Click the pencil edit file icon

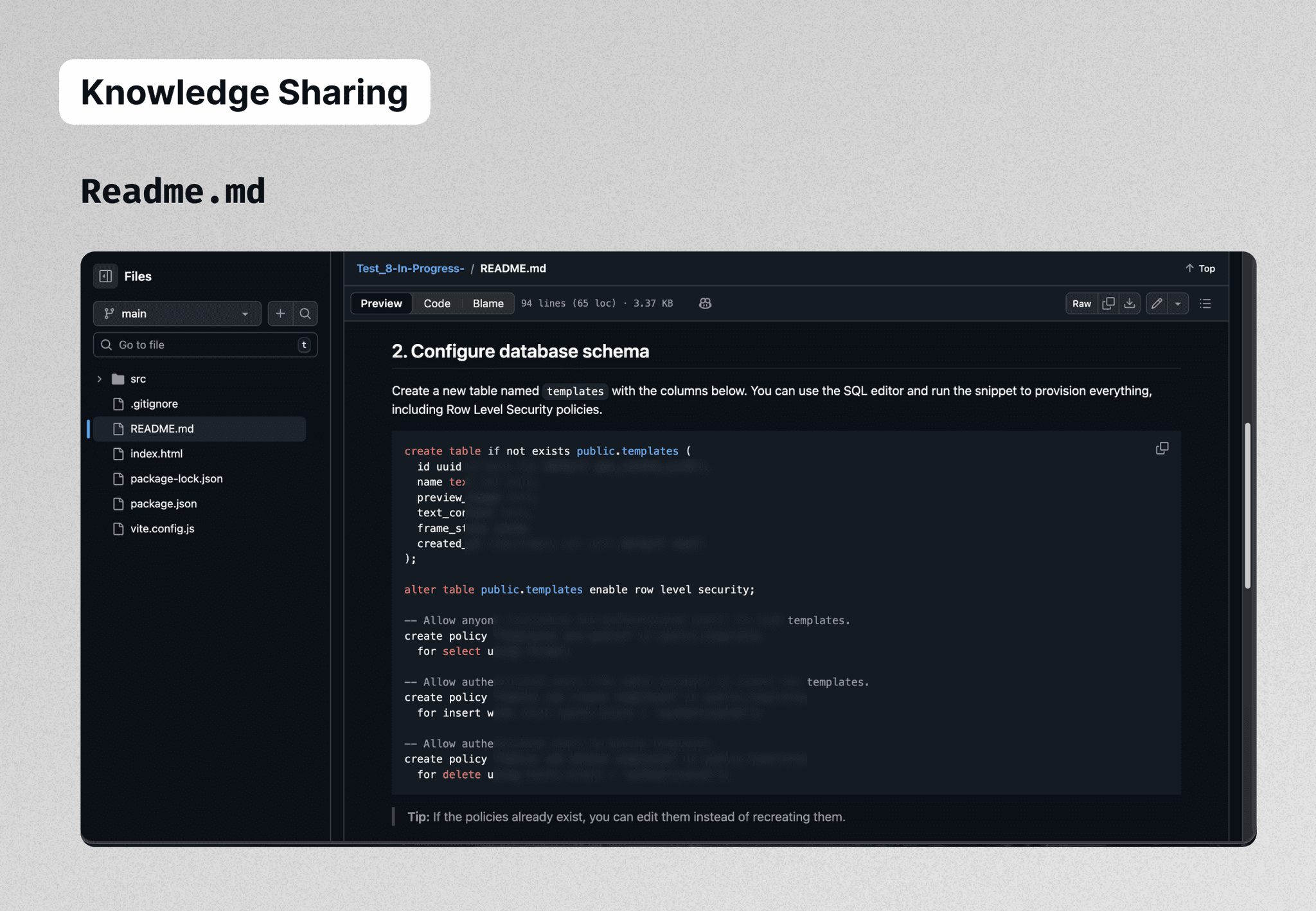coord(1157,303)
